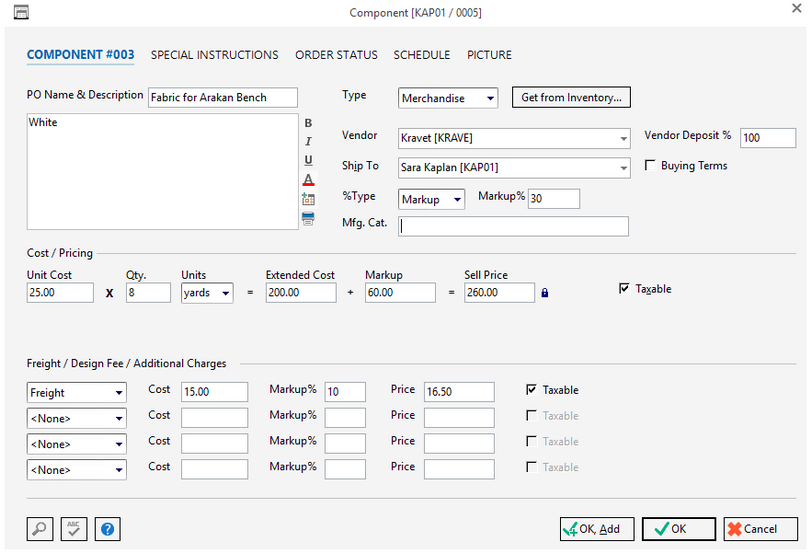This screenshot has width=812, height=554.
Task: Run the ABC spell check button
Action: (x=74, y=529)
